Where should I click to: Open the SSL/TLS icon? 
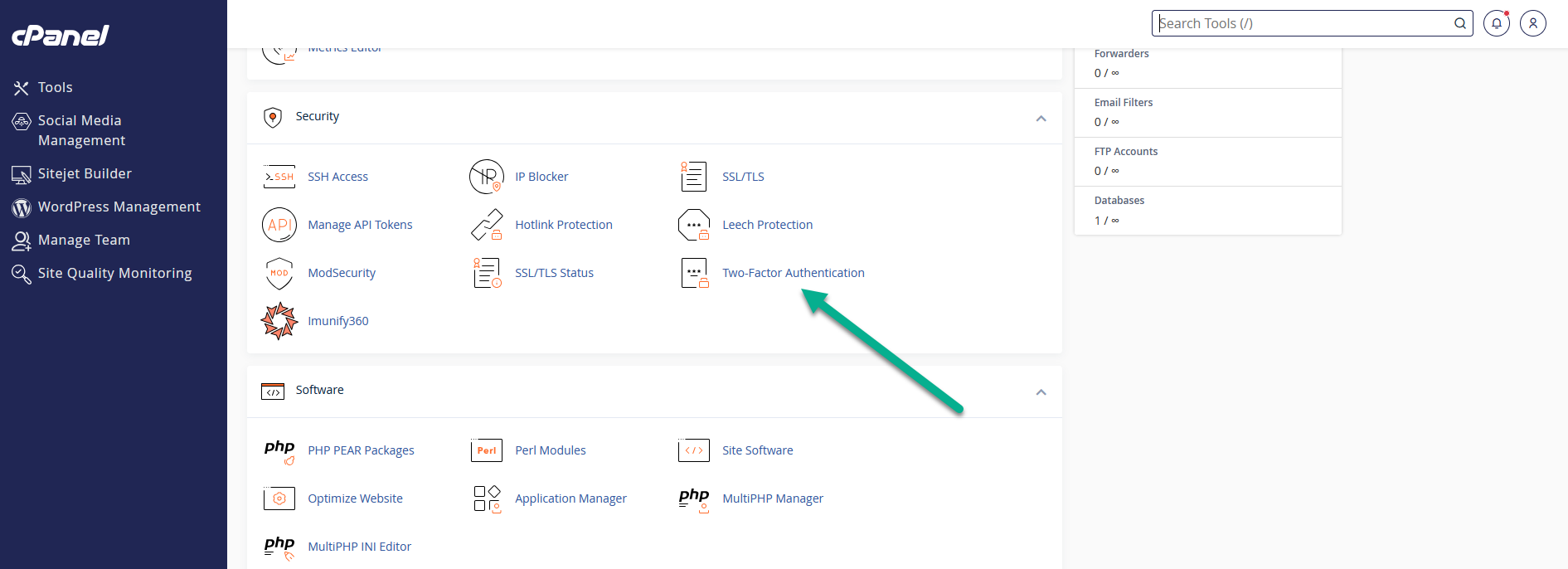click(x=694, y=177)
